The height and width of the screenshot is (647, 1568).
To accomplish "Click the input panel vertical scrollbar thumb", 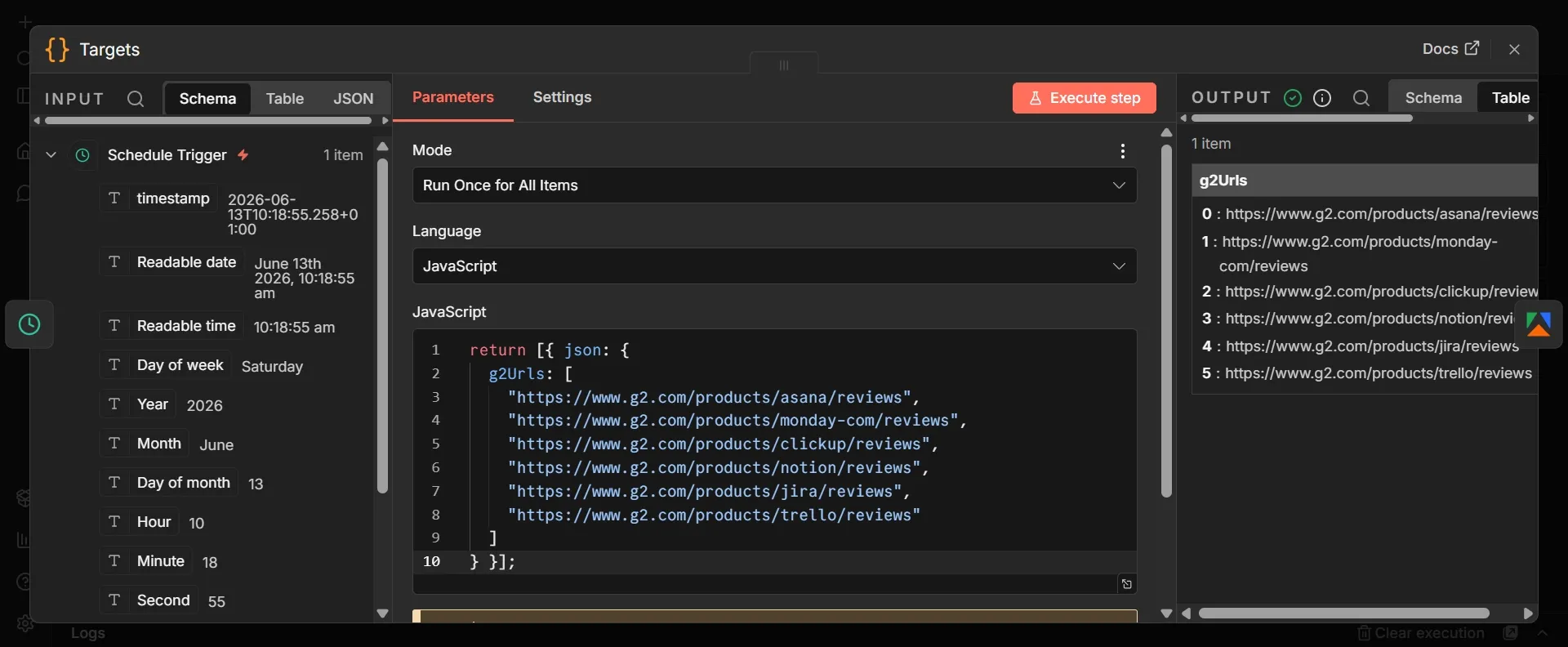I will coord(382,327).
